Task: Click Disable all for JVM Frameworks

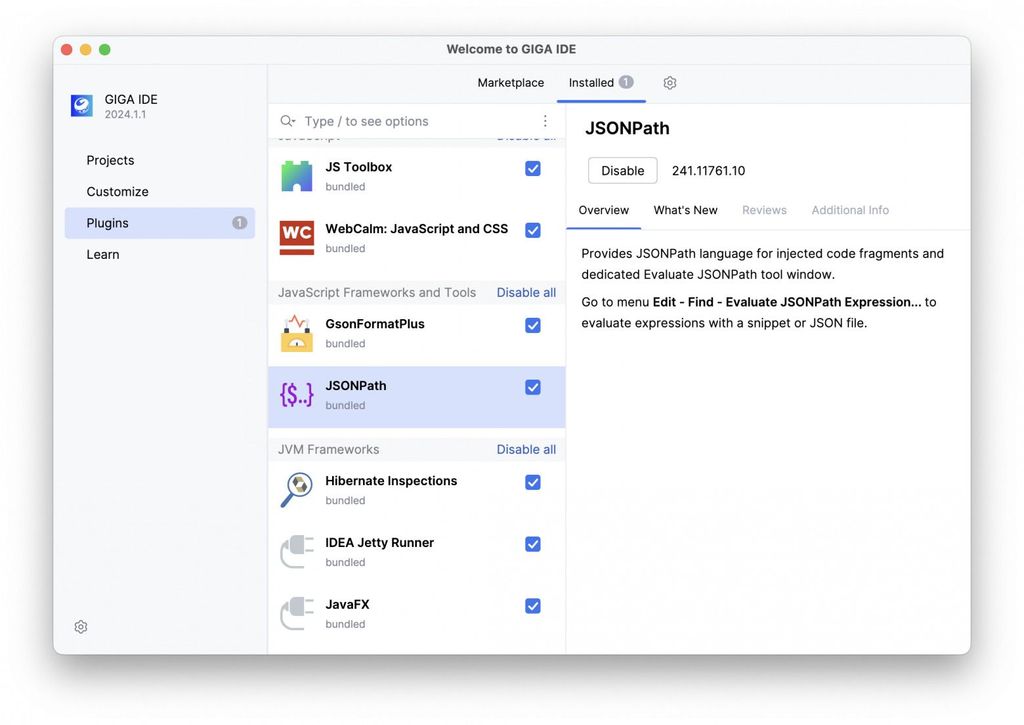Action: [x=526, y=450]
